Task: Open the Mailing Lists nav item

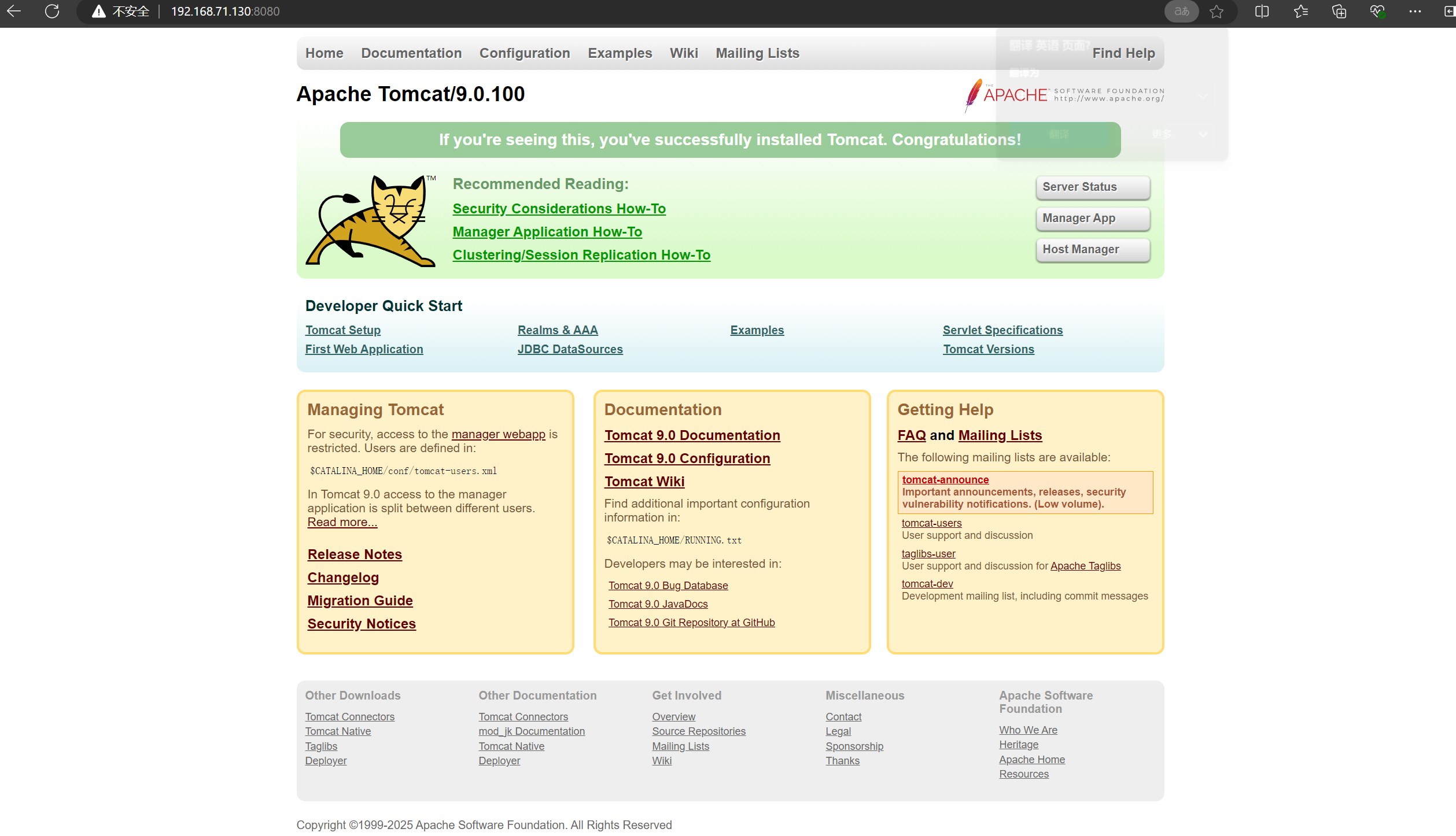Action: [x=757, y=53]
